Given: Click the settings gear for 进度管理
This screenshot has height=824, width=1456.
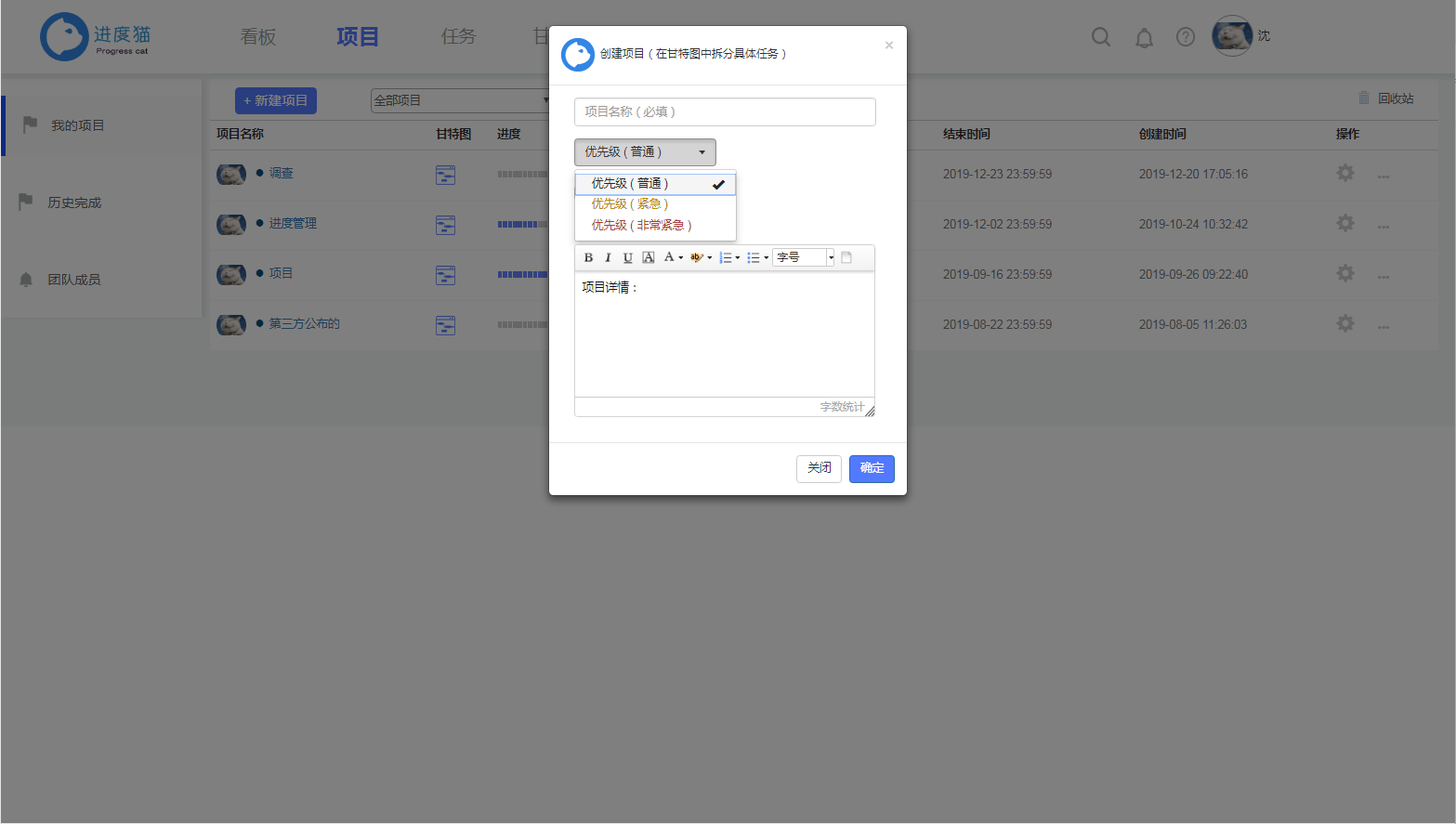Looking at the screenshot, I should pyautogui.click(x=1345, y=223).
